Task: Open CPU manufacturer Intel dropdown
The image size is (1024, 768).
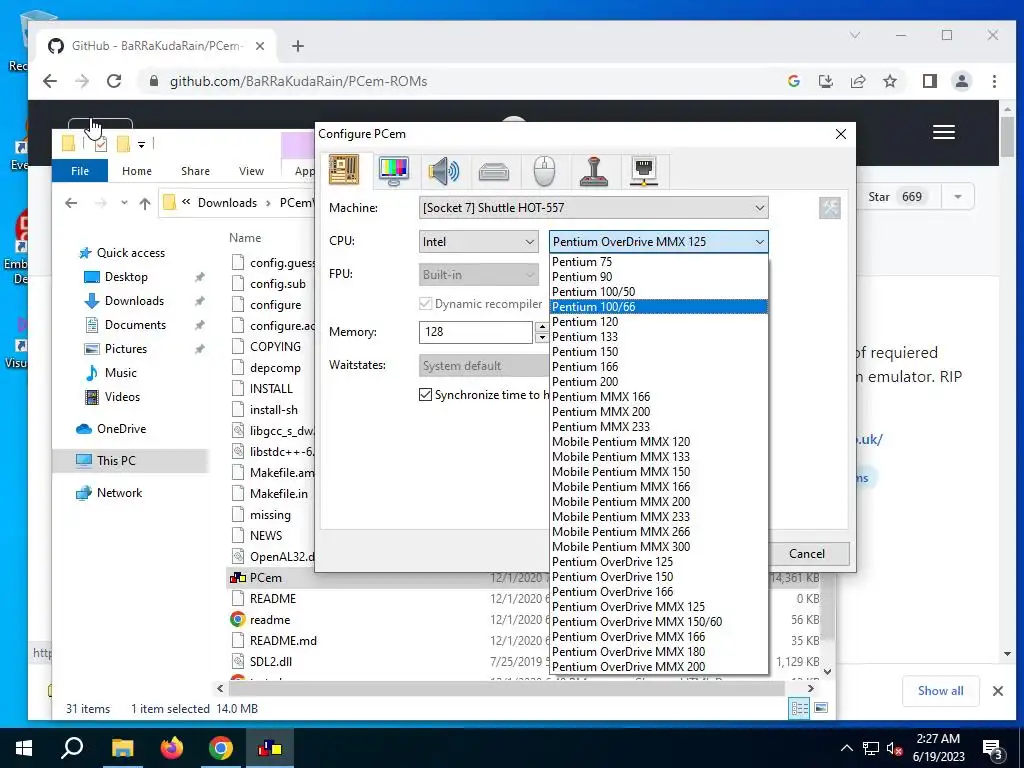Action: click(x=478, y=242)
